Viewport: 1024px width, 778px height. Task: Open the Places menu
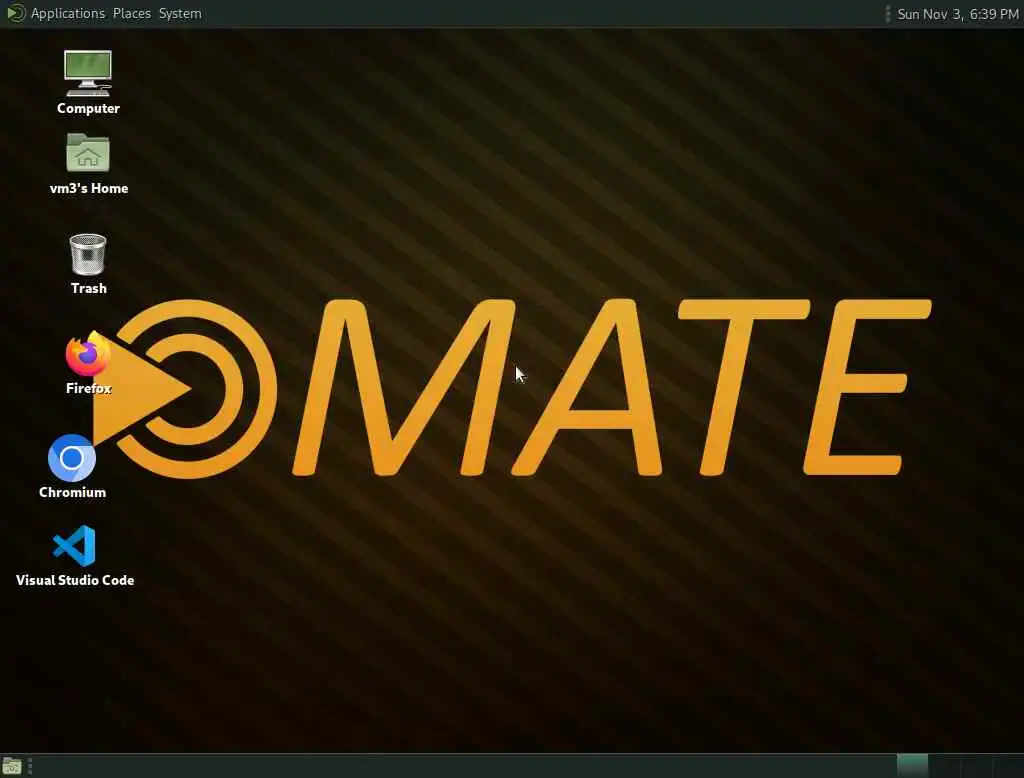tap(132, 13)
